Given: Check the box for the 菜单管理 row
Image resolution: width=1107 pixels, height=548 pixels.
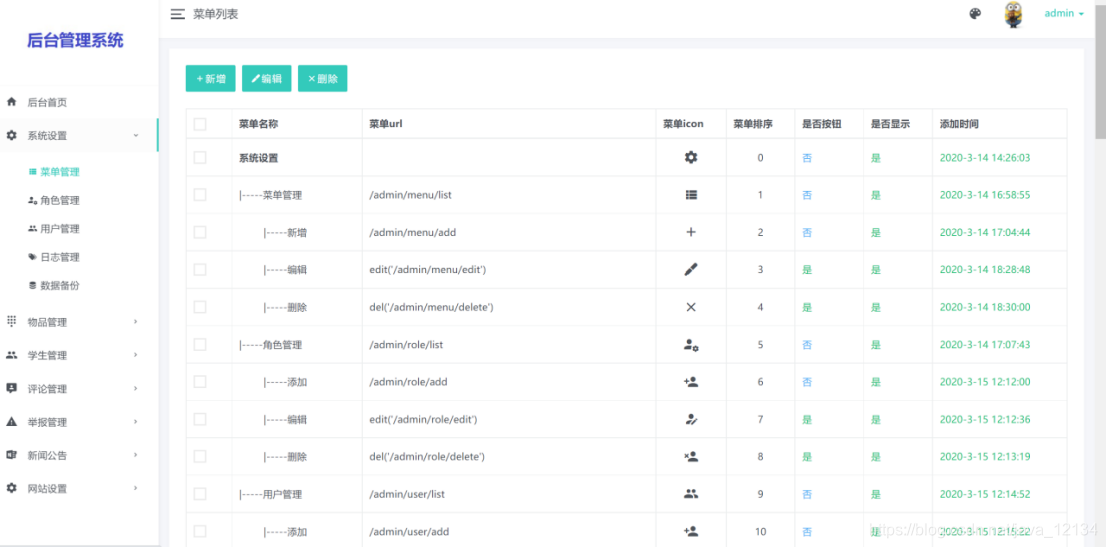Looking at the screenshot, I should [x=200, y=195].
